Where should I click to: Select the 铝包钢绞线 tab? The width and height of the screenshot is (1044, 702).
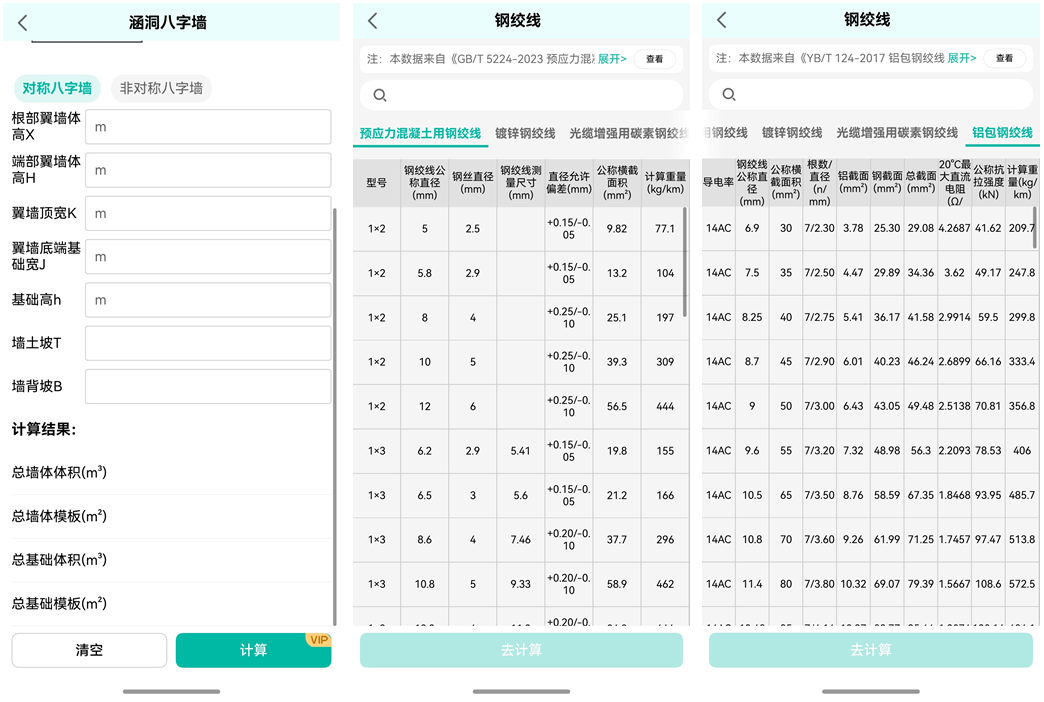click(1002, 133)
